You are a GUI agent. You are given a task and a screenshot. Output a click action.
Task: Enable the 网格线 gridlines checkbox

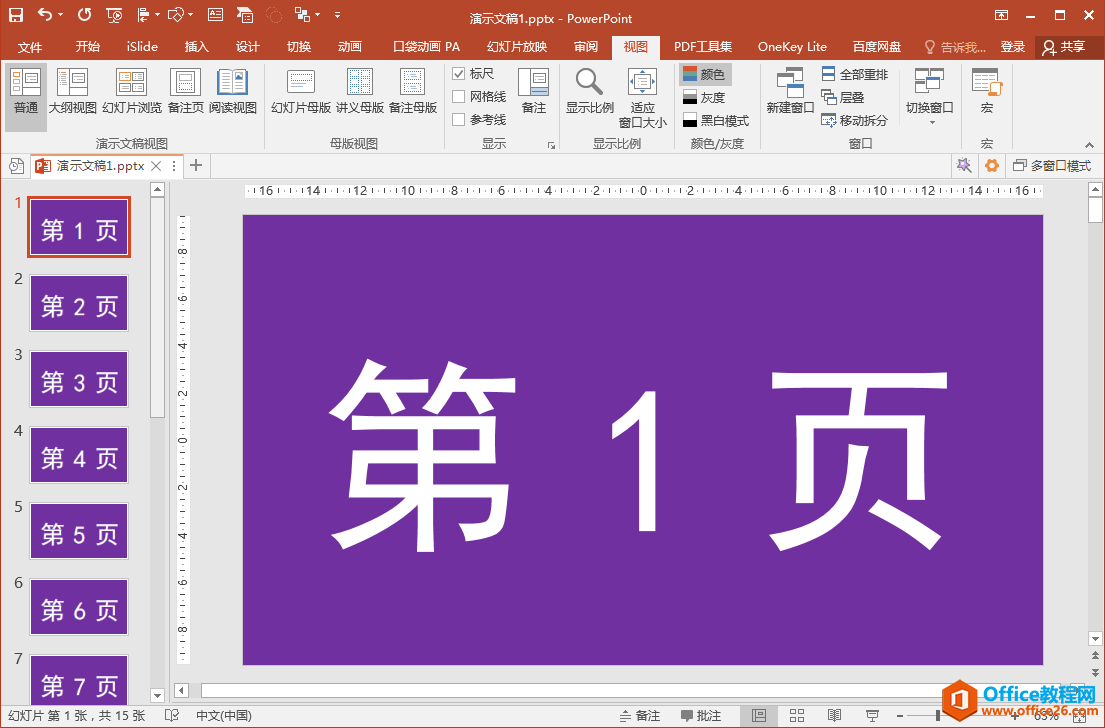459,97
